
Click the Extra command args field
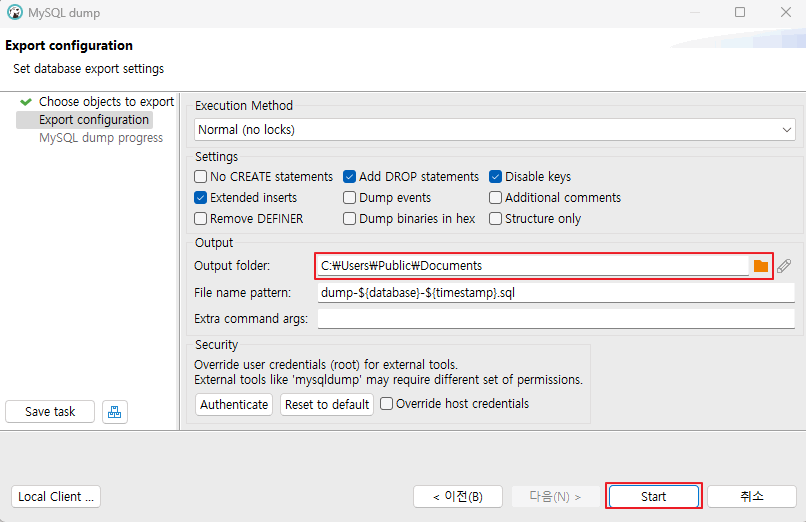[x=556, y=319]
